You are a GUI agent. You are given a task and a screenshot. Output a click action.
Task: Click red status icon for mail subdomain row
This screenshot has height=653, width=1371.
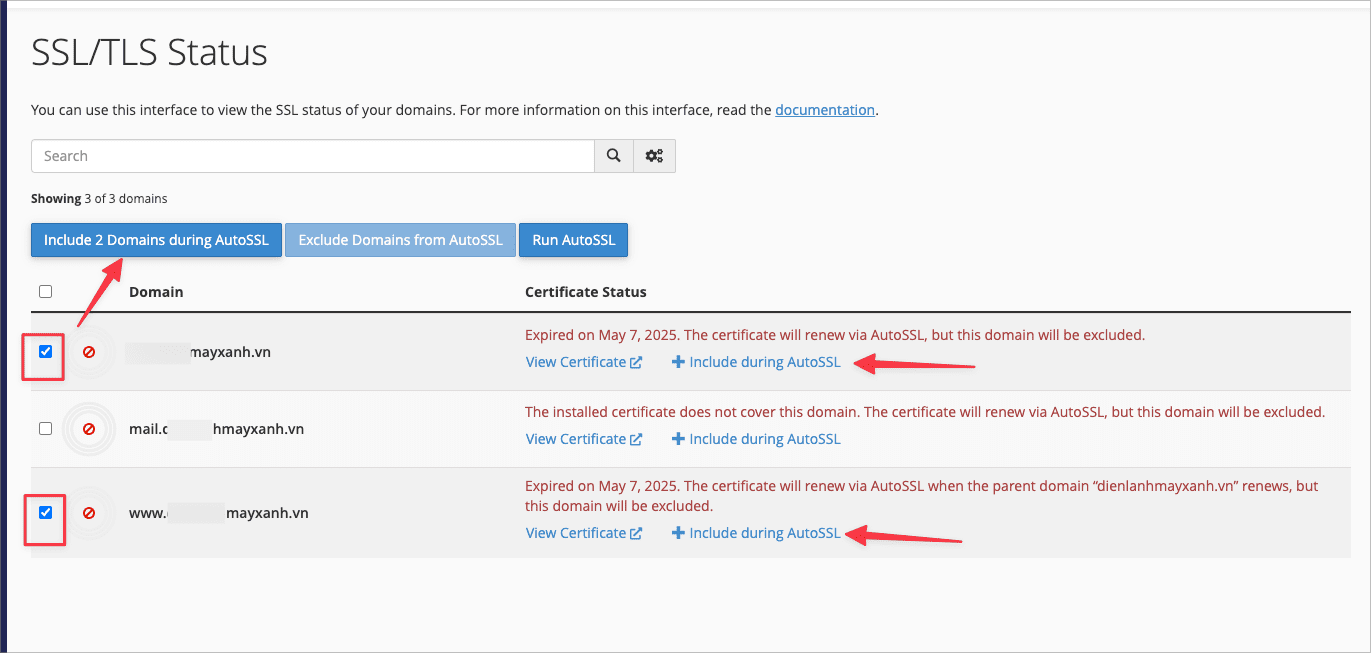click(x=89, y=429)
